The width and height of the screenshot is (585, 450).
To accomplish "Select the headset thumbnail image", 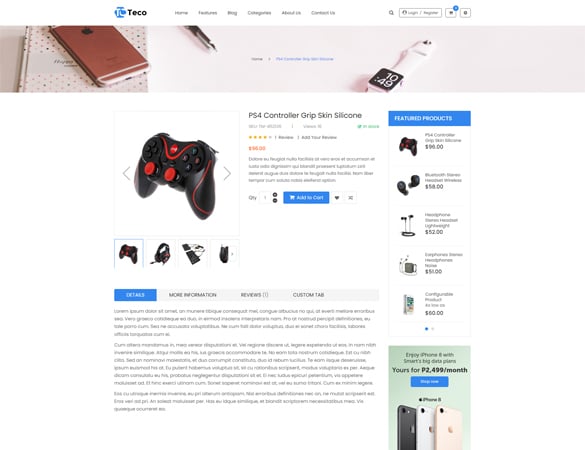I will tap(161, 254).
